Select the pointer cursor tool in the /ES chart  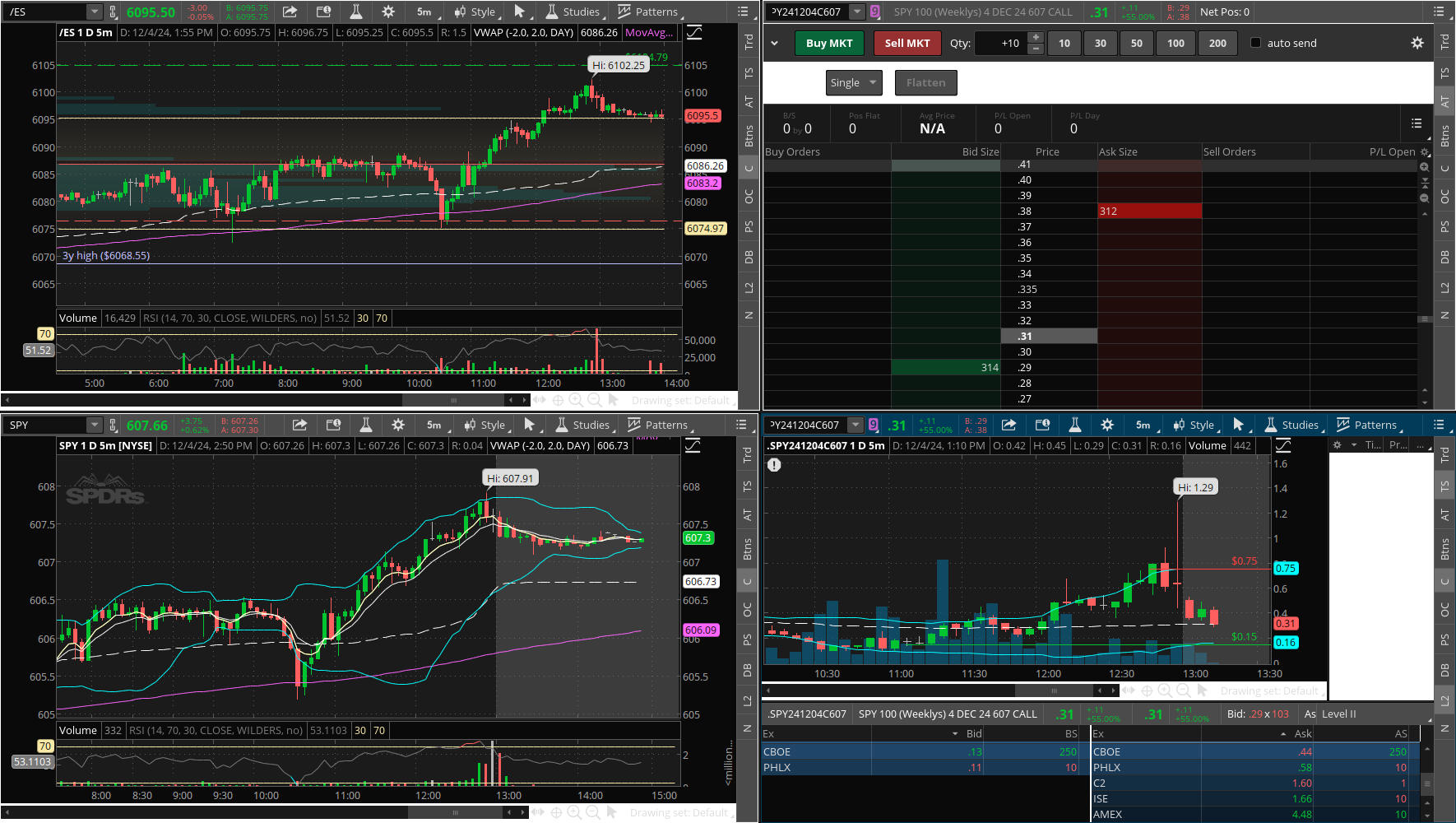point(519,12)
